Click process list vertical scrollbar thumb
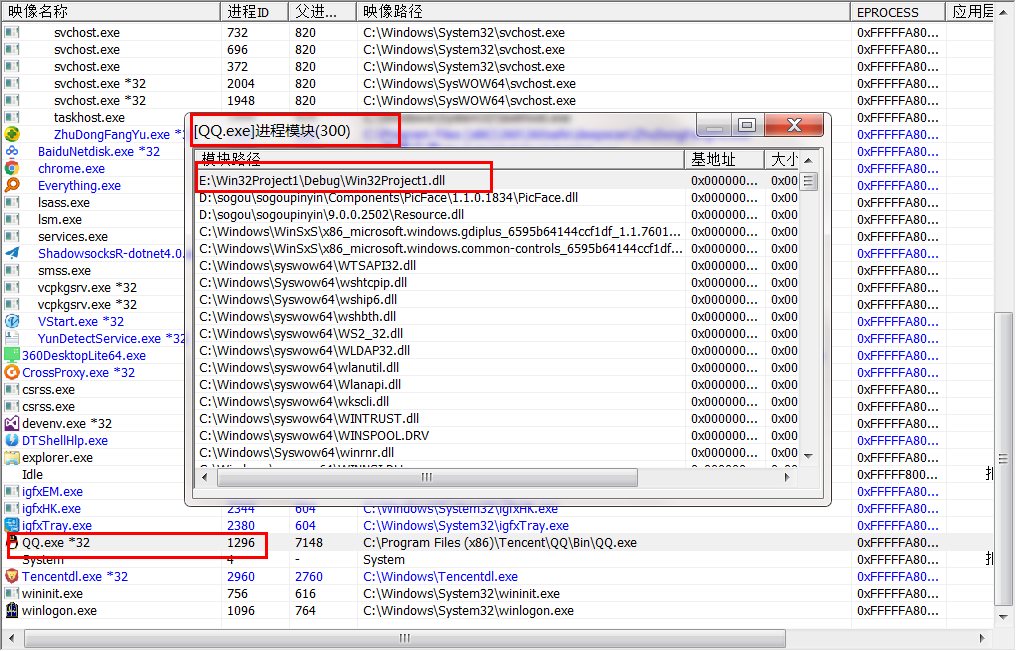1016x651 pixels. 1003,458
